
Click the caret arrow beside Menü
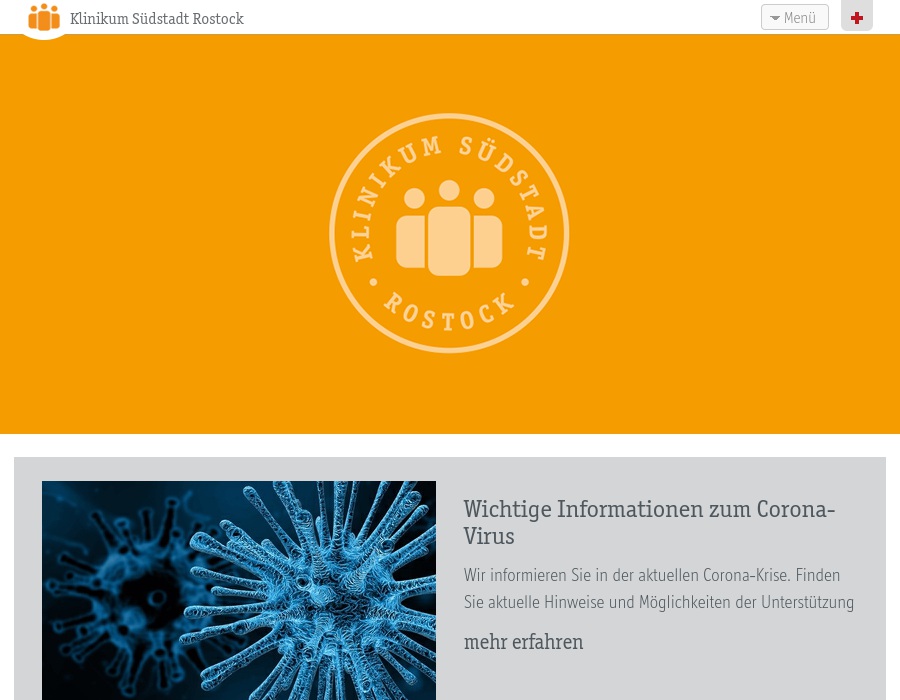(x=775, y=18)
